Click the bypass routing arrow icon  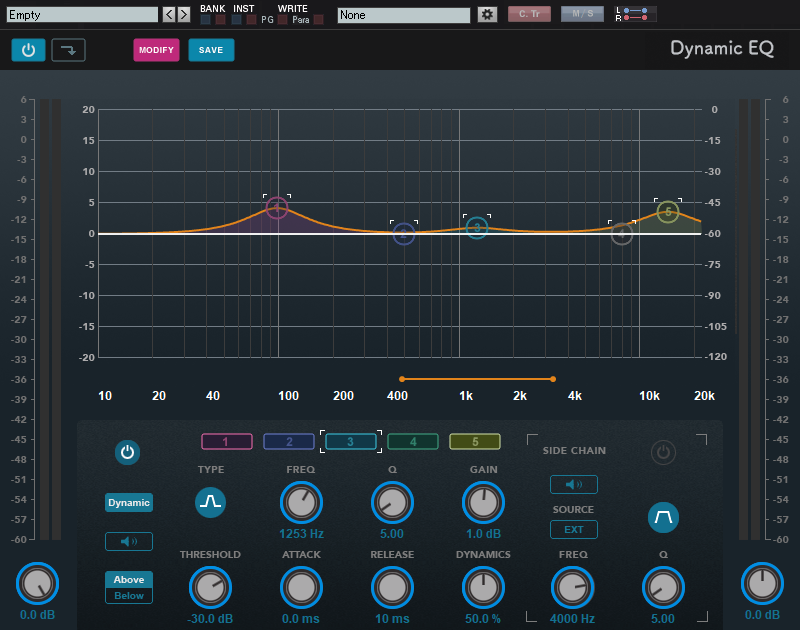68,50
